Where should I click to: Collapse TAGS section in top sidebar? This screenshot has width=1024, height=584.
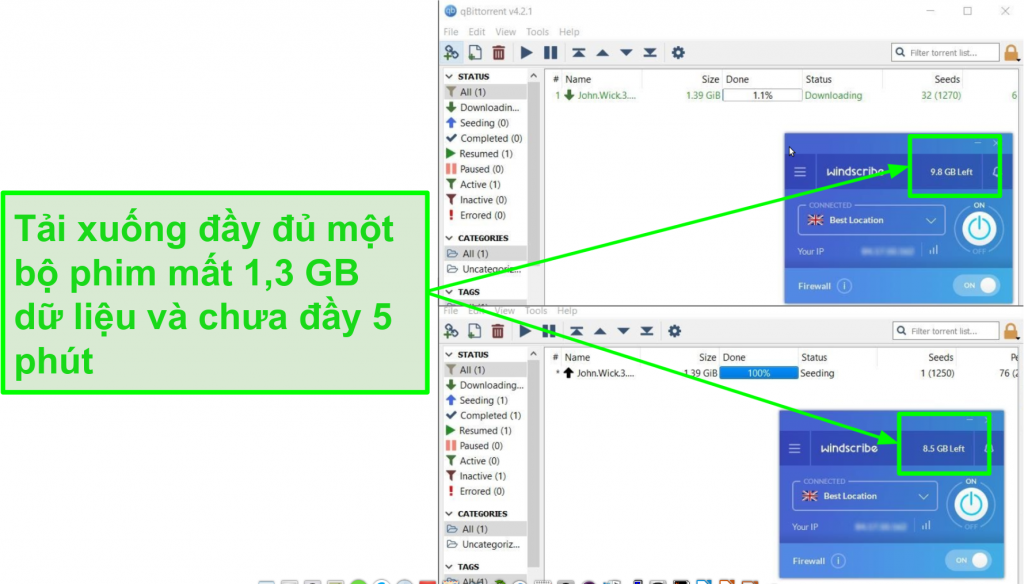click(x=449, y=292)
